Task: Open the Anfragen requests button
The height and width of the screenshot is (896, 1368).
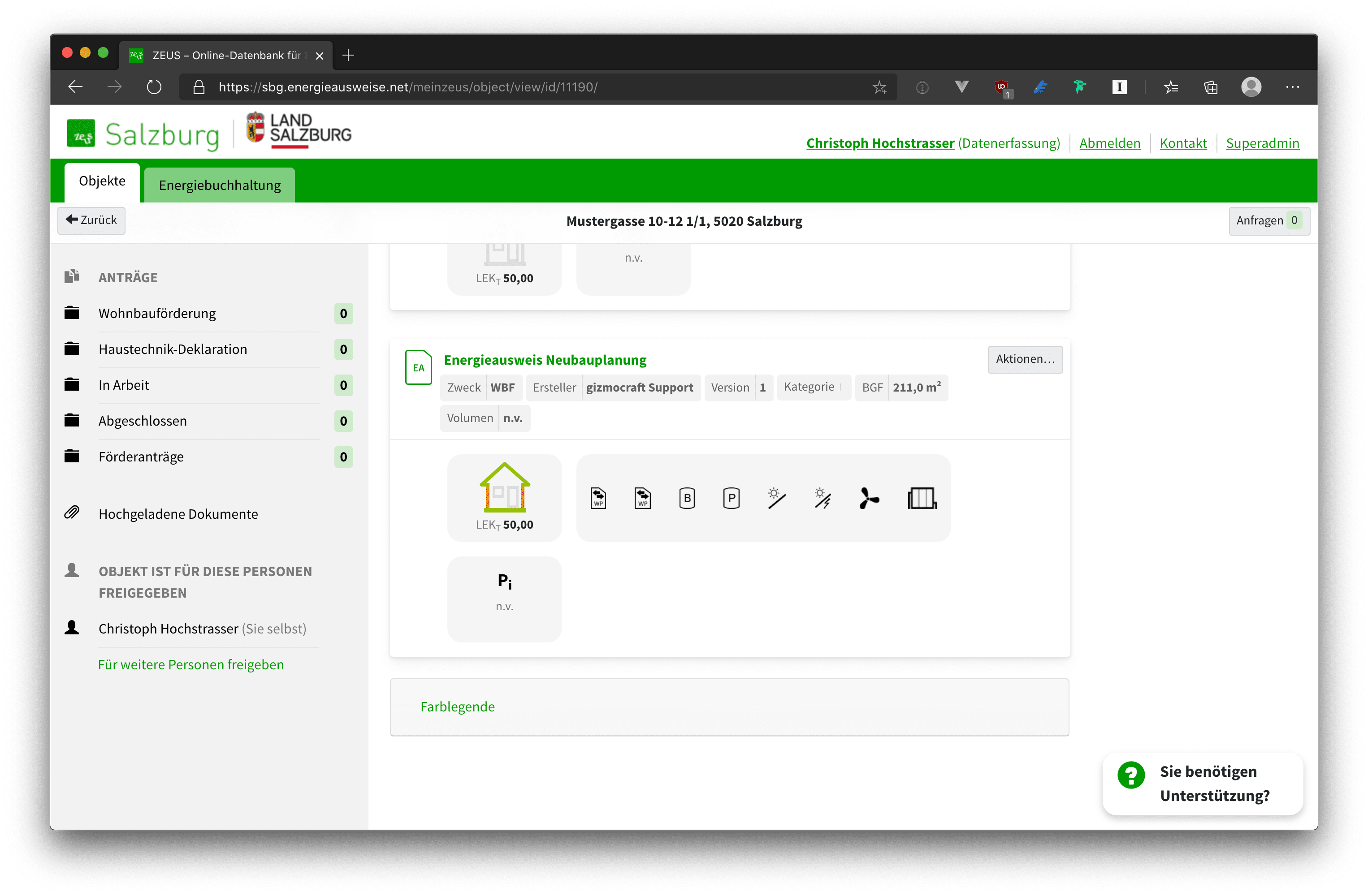Action: (x=1268, y=220)
